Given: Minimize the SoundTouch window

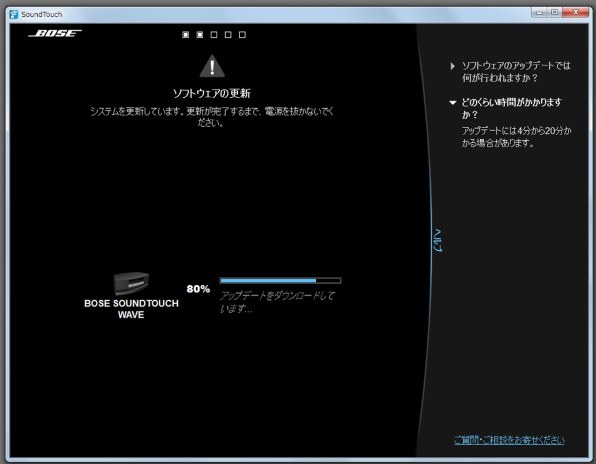Looking at the screenshot, I should pyautogui.click(x=539, y=13).
